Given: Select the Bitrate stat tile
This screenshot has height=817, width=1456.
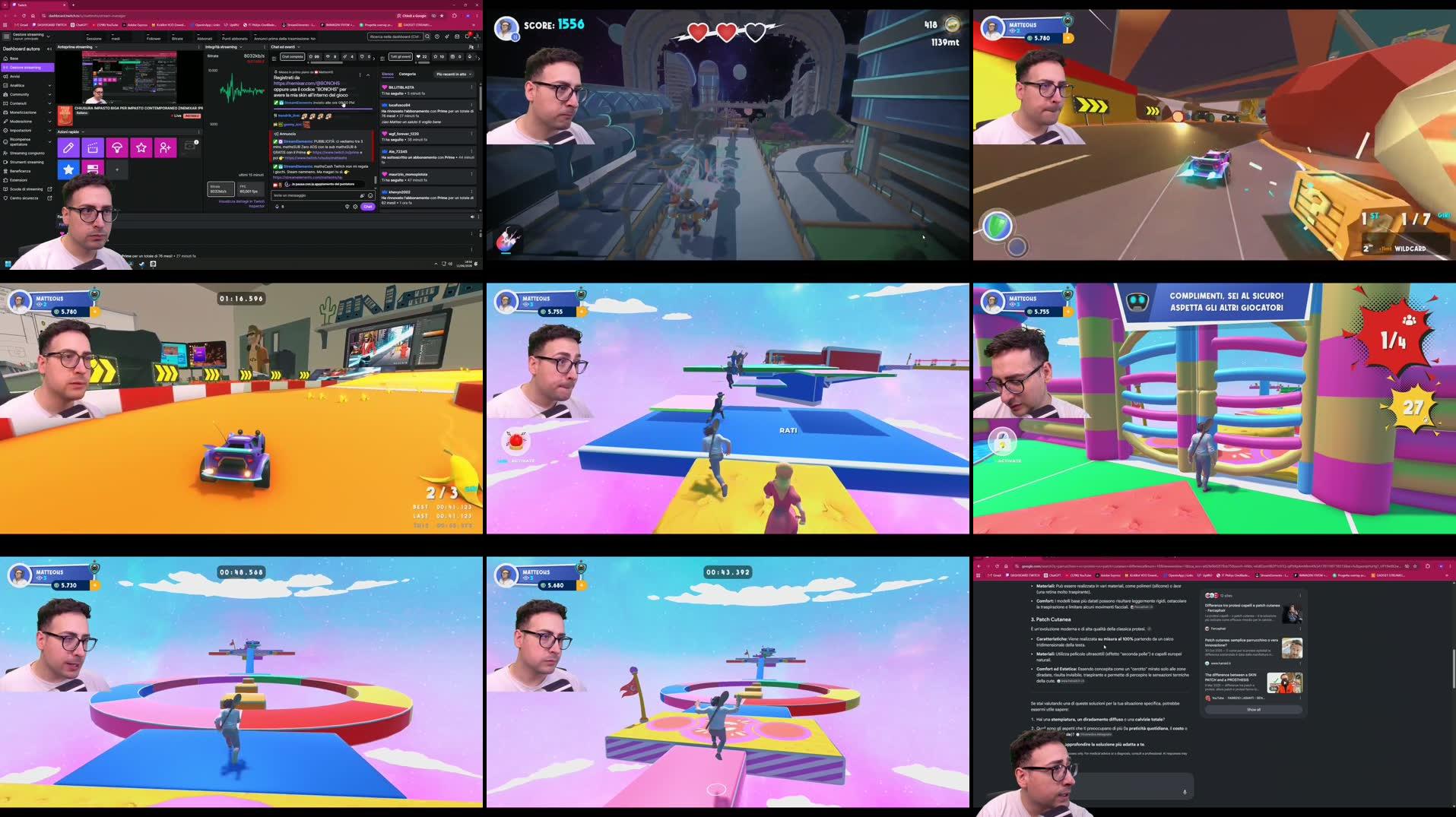Looking at the screenshot, I should click(x=220, y=188).
